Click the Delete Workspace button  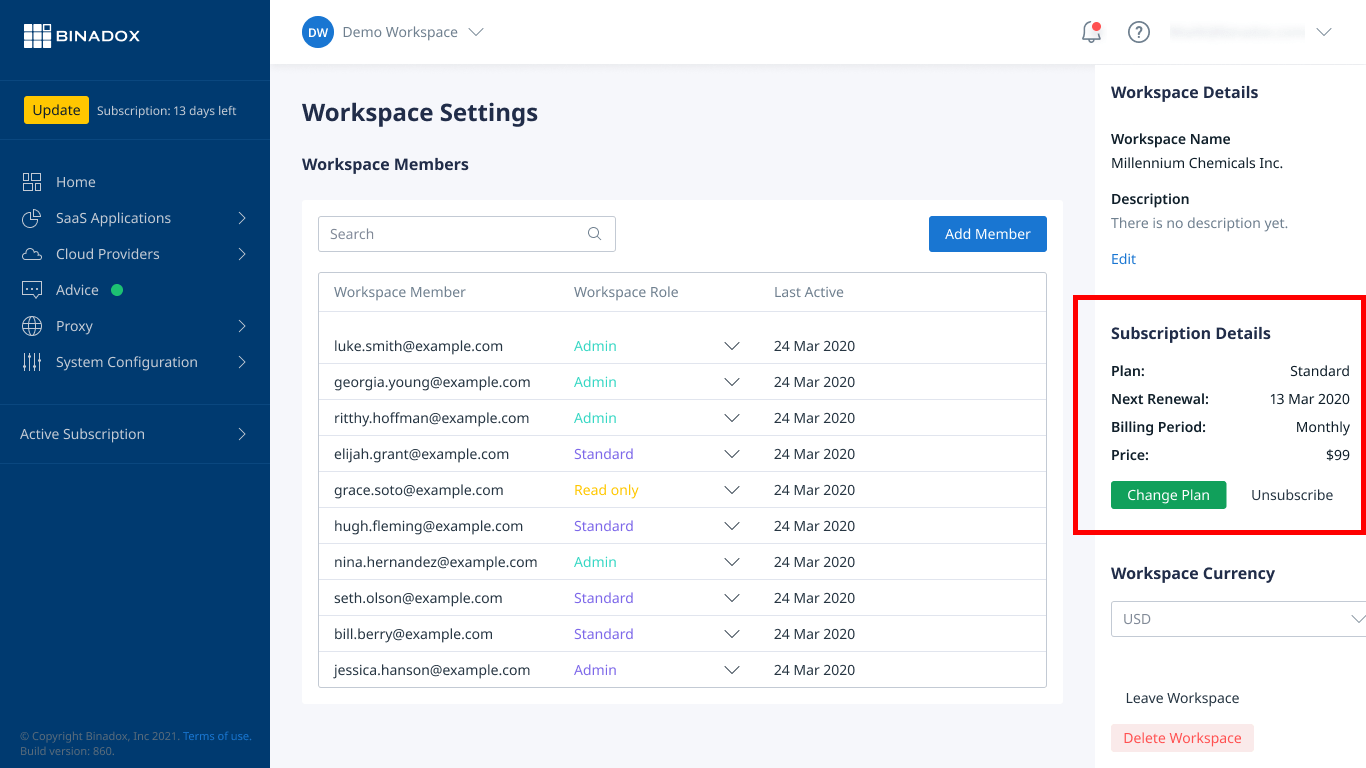pyautogui.click(x=1182, y=738)
